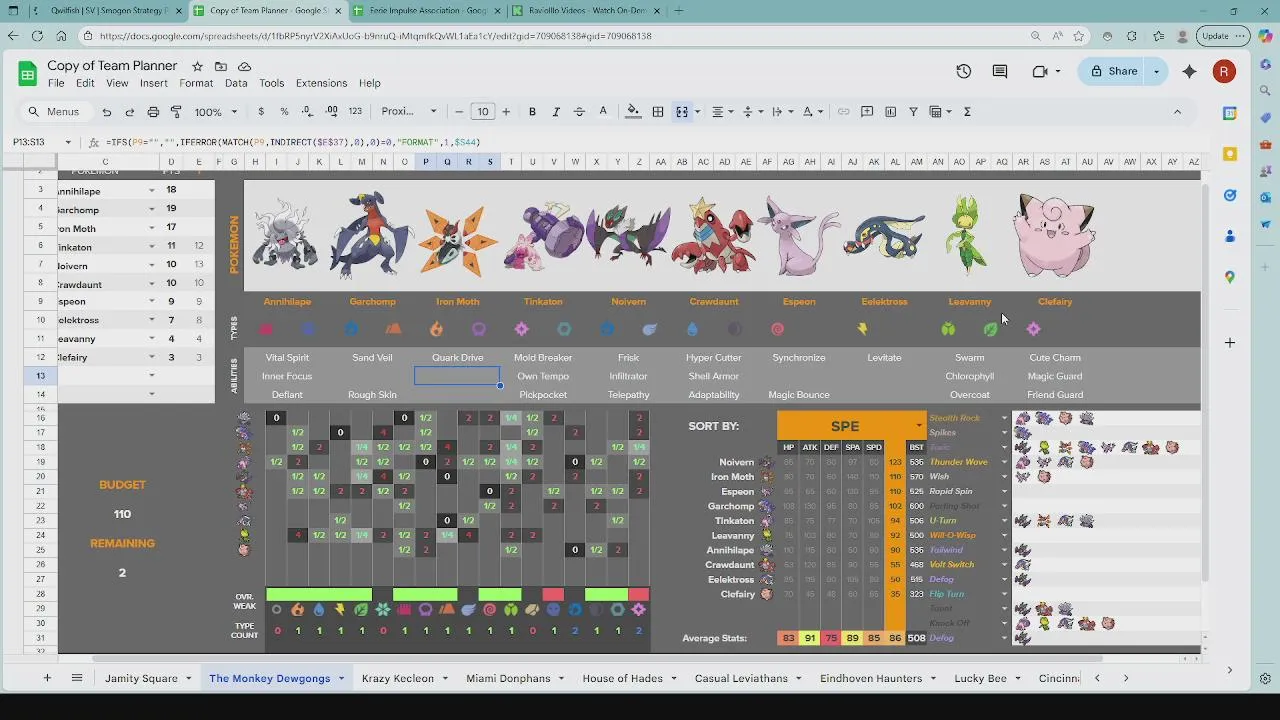The height and width of the screenshot is (720, 1280).
Task: Open version history clock icon
Action: [x=963, y=71]
